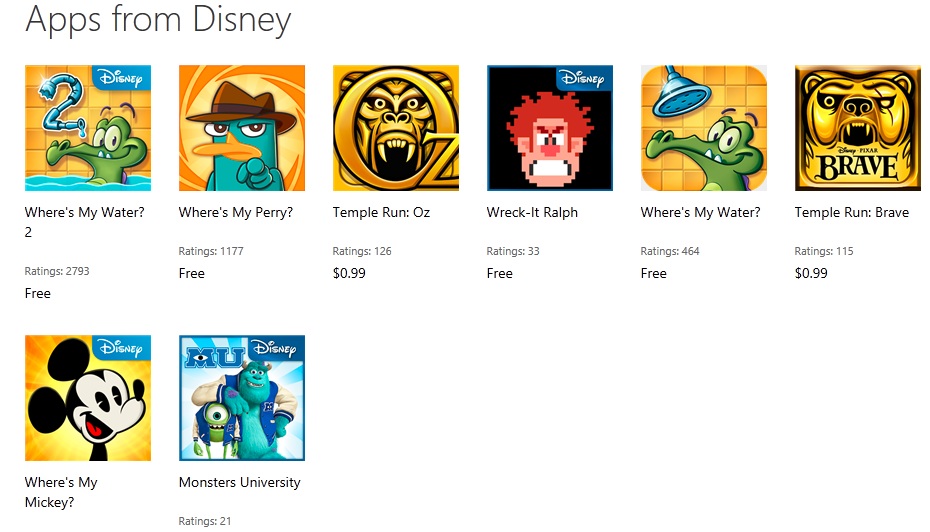Choose the Where's My Water? shower icon
Viewport: 930px width, 532px height.
[704, 128]
